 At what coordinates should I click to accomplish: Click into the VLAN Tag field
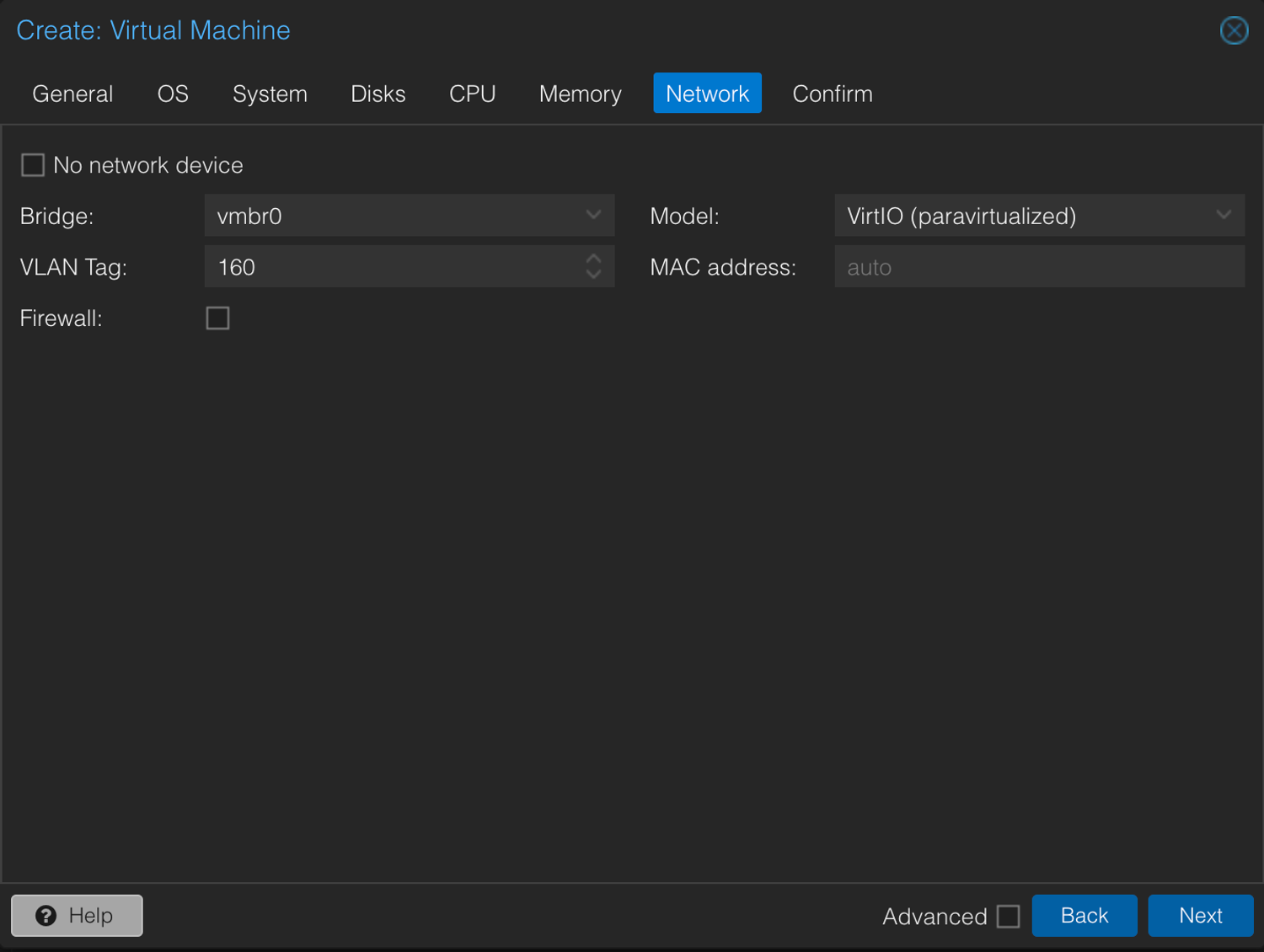tap(393, 267)
